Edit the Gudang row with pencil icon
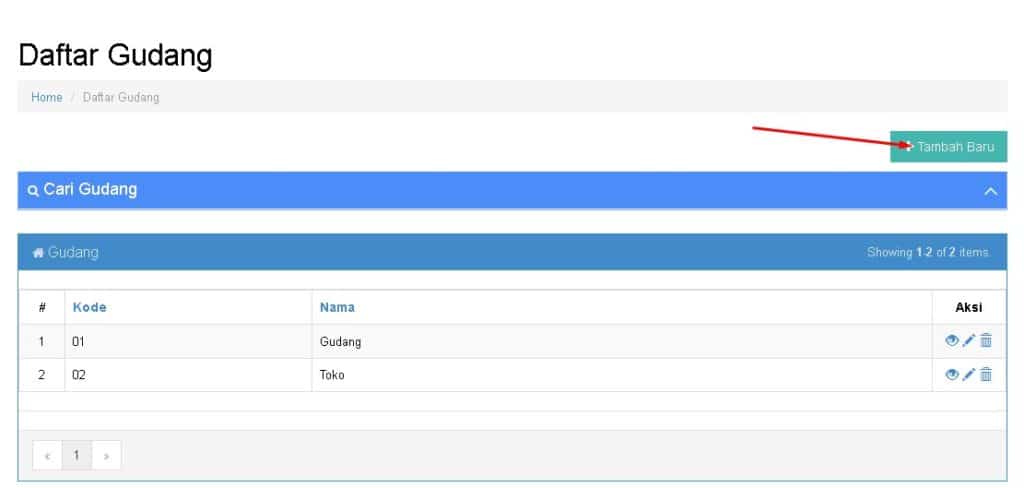 point(968,341)
